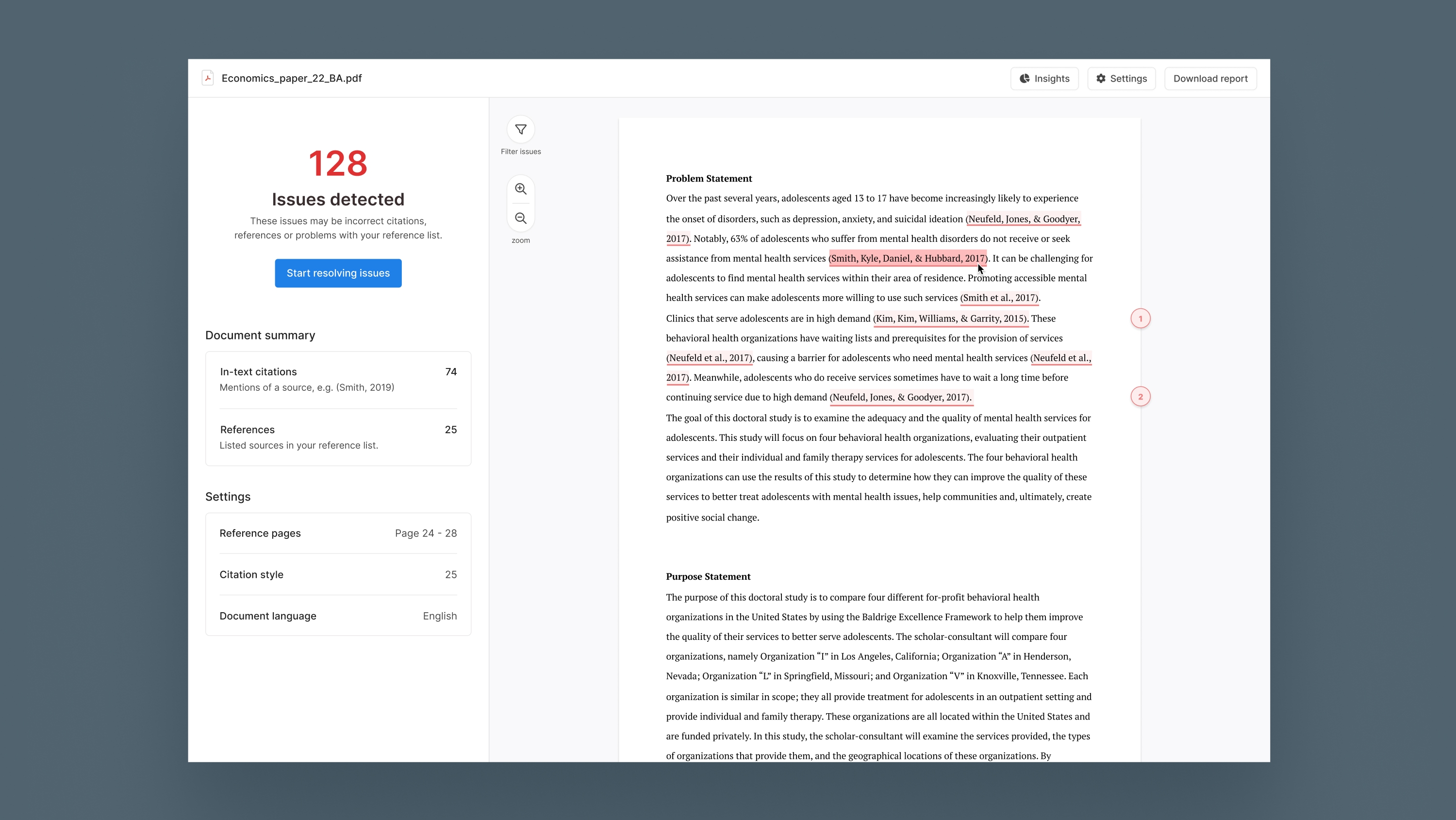The image size is (1456, 820).
Task: Open the Citation style setting
Action: point(338,574)
